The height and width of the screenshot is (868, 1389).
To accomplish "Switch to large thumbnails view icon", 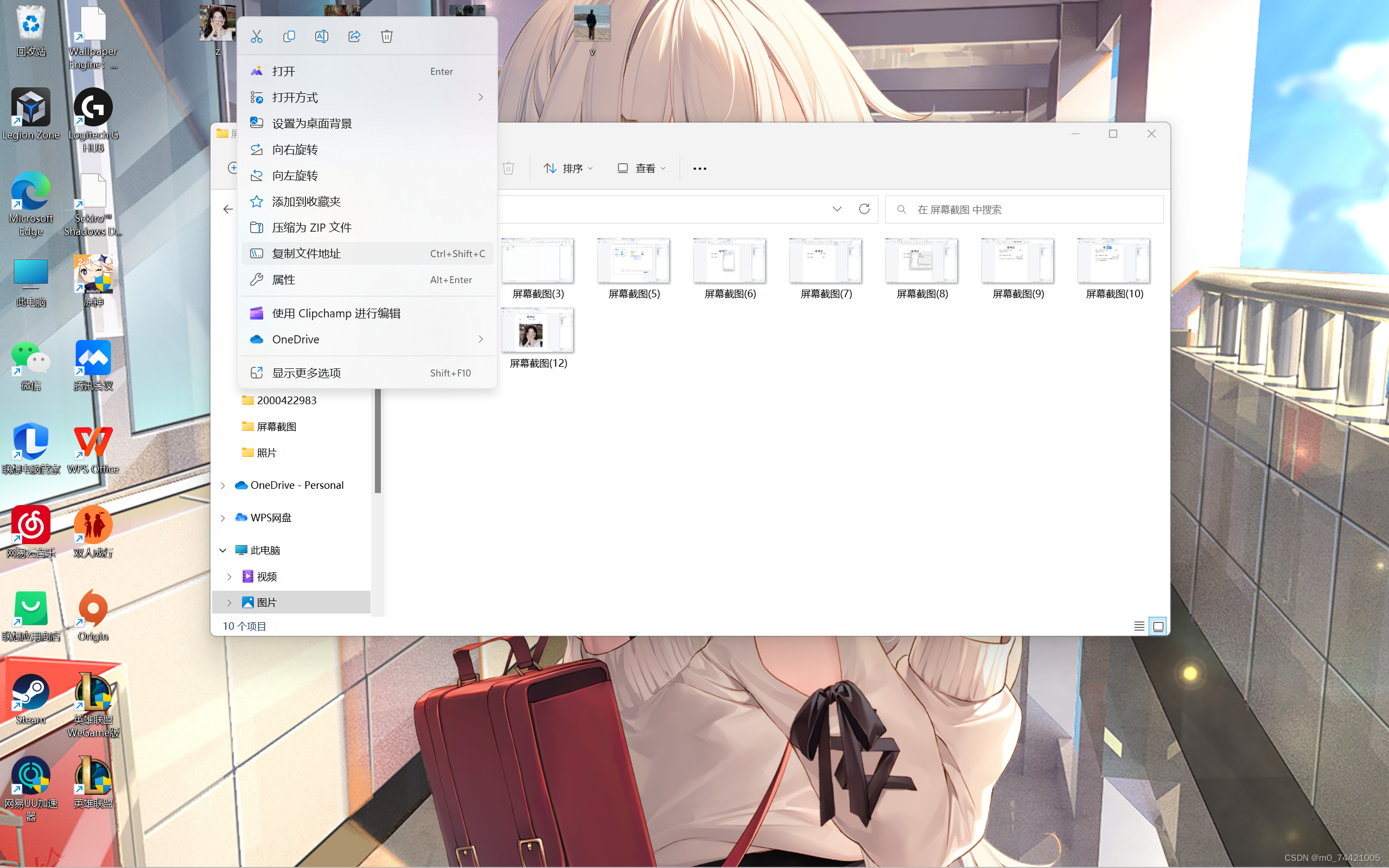I will coord(1158,626).
